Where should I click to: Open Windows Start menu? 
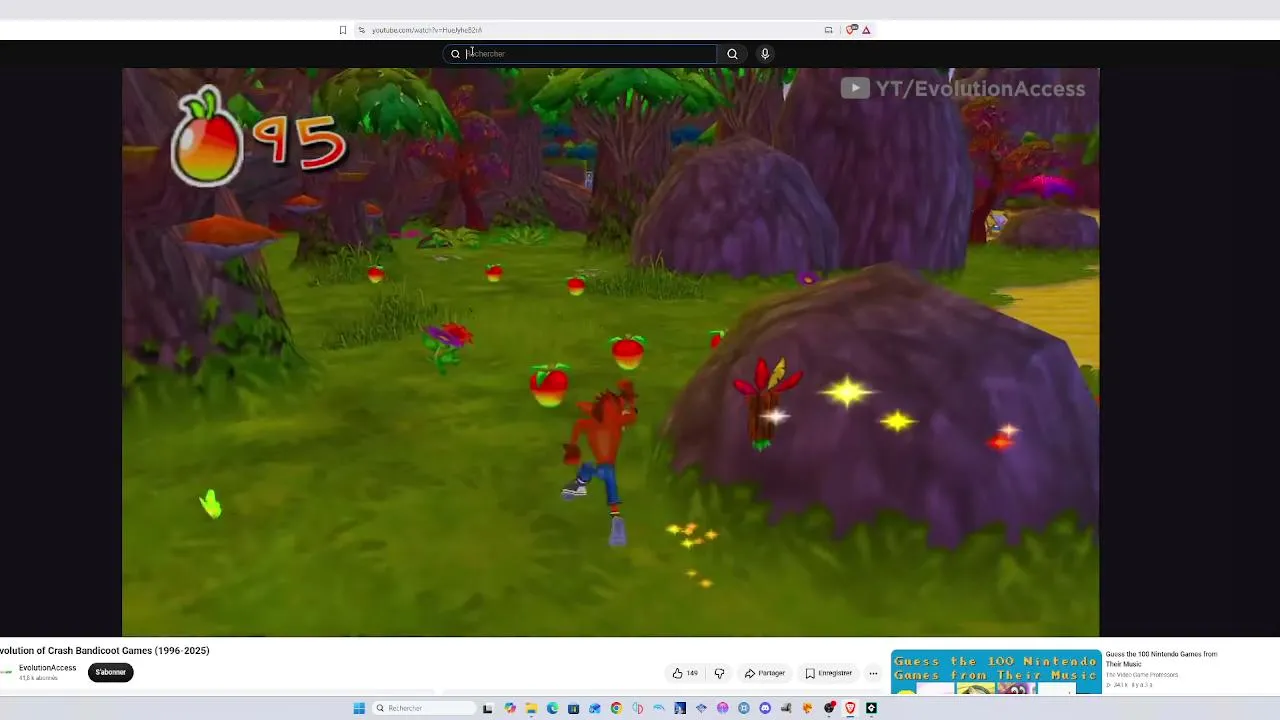[x=359, y=708]
